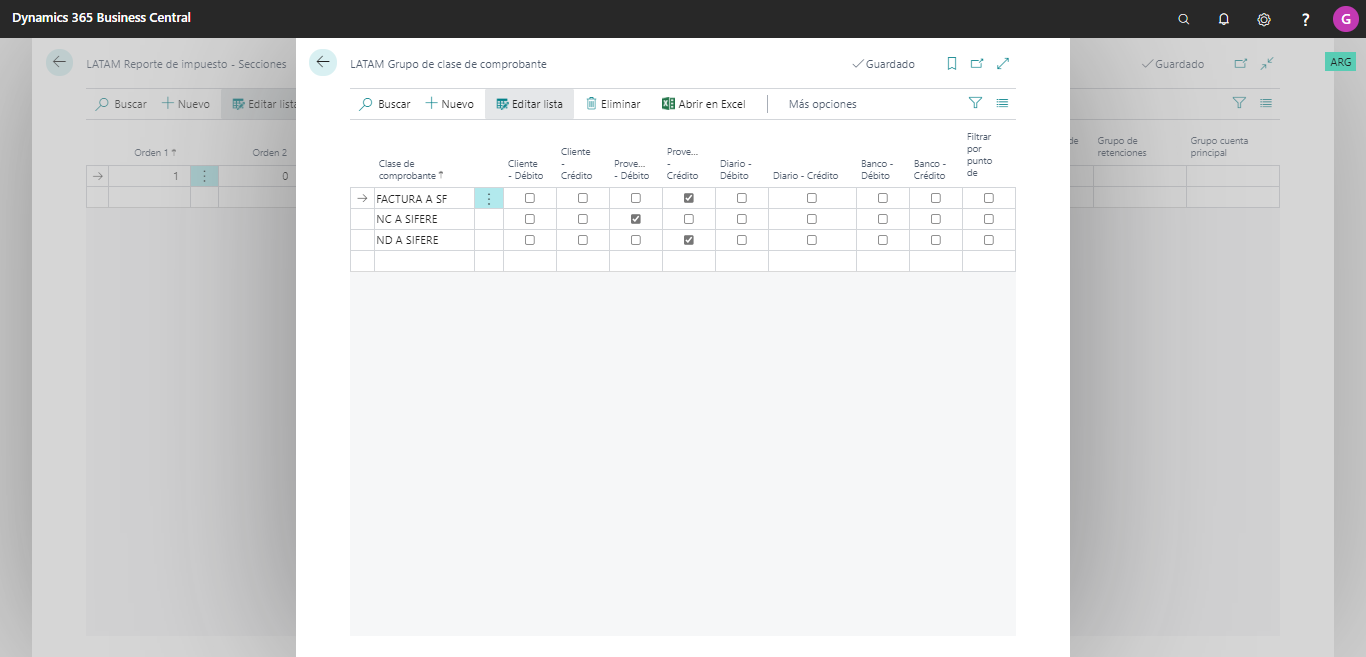Toggle Editar lista in dialog toolbar
Image resolution: width=1366 pixels, height=657 pixels.
(529, 104)
